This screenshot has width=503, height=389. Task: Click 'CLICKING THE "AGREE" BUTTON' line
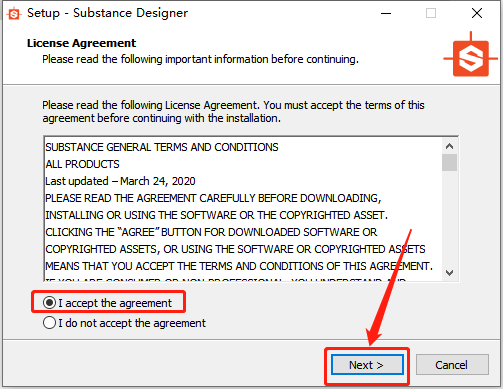pyautogui.click(x=211, y=232)
